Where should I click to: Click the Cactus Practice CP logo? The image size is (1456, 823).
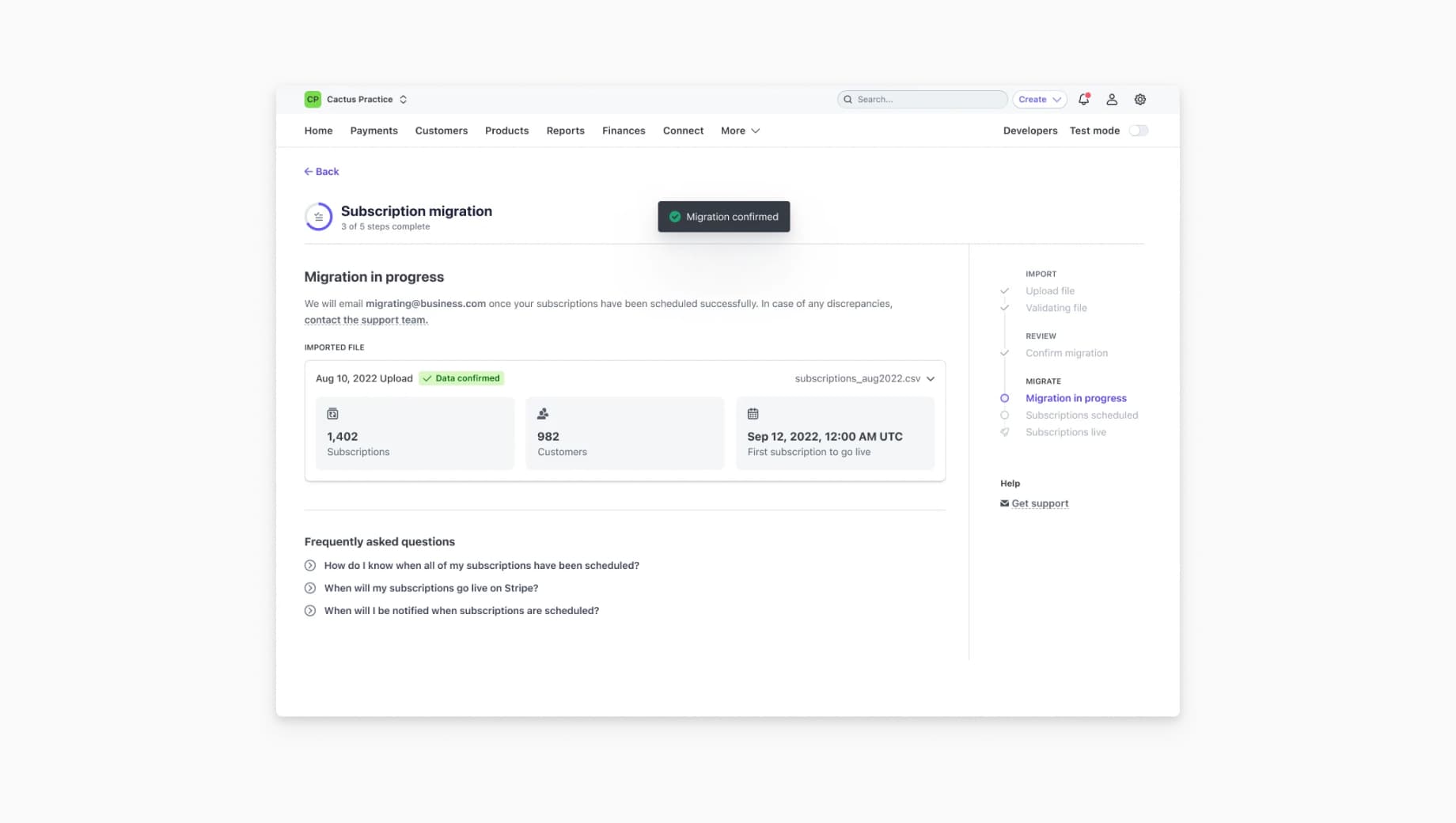tap(313, 99)
